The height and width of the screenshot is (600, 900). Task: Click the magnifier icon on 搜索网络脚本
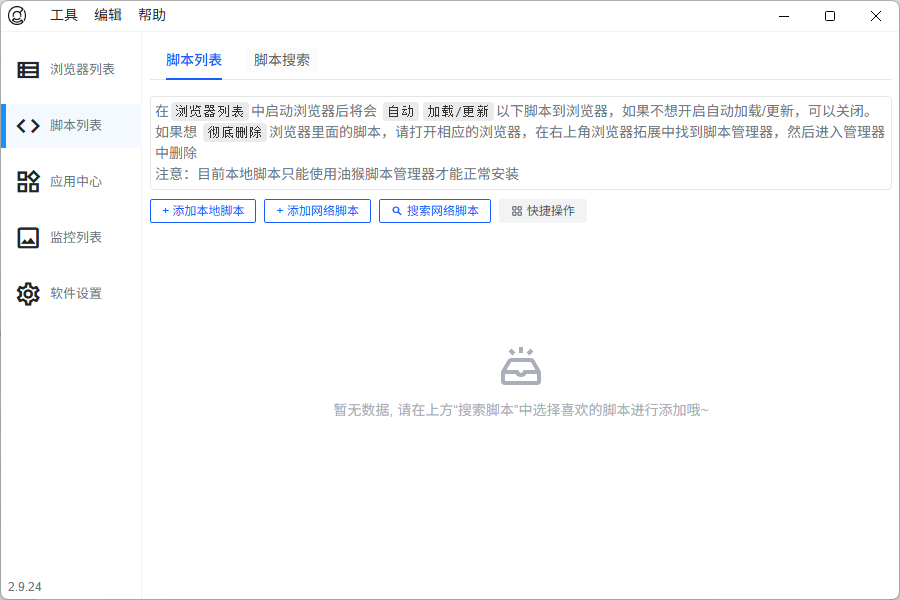(394, 211)
